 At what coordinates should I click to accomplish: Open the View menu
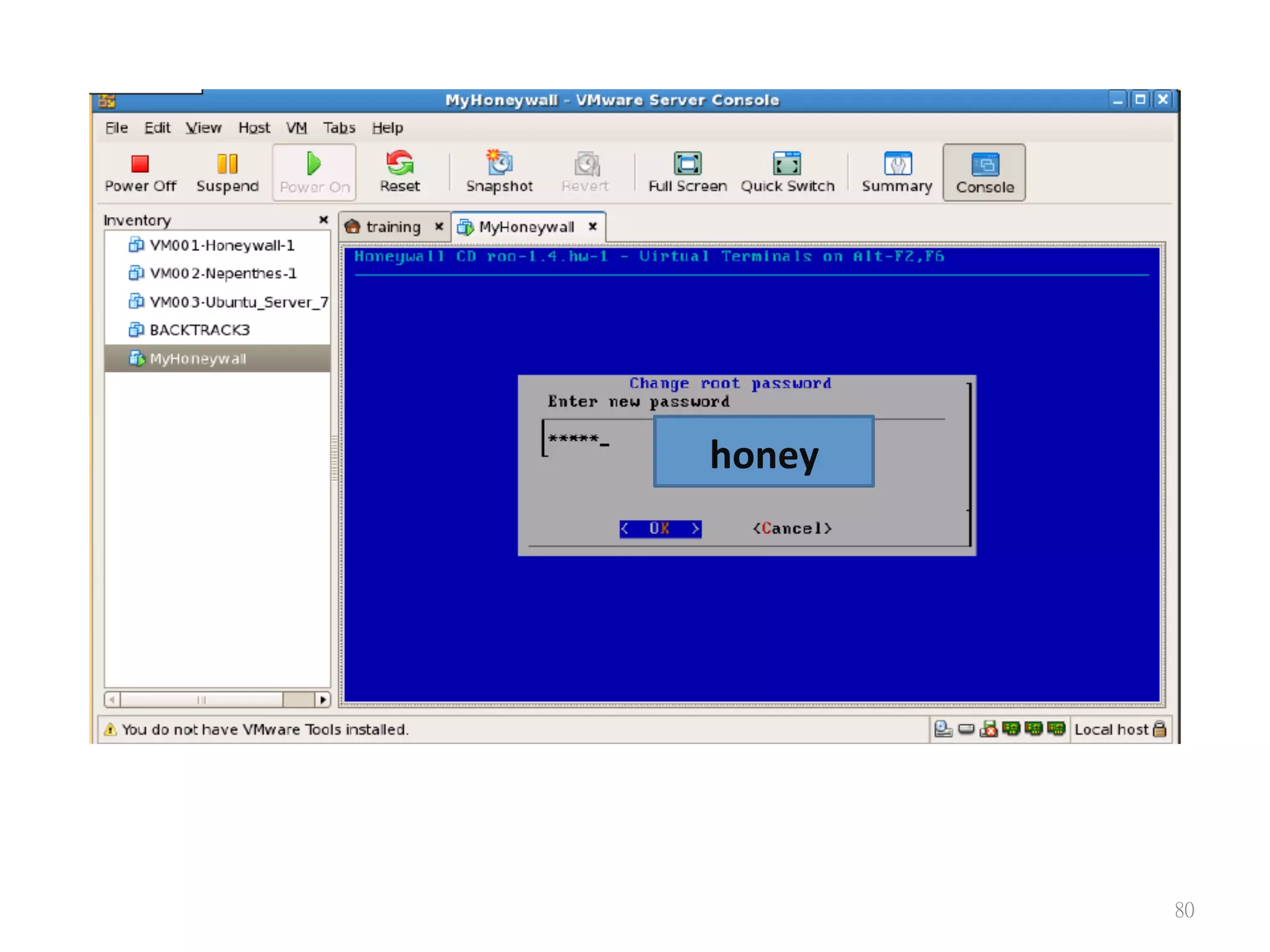pos(203,128)
